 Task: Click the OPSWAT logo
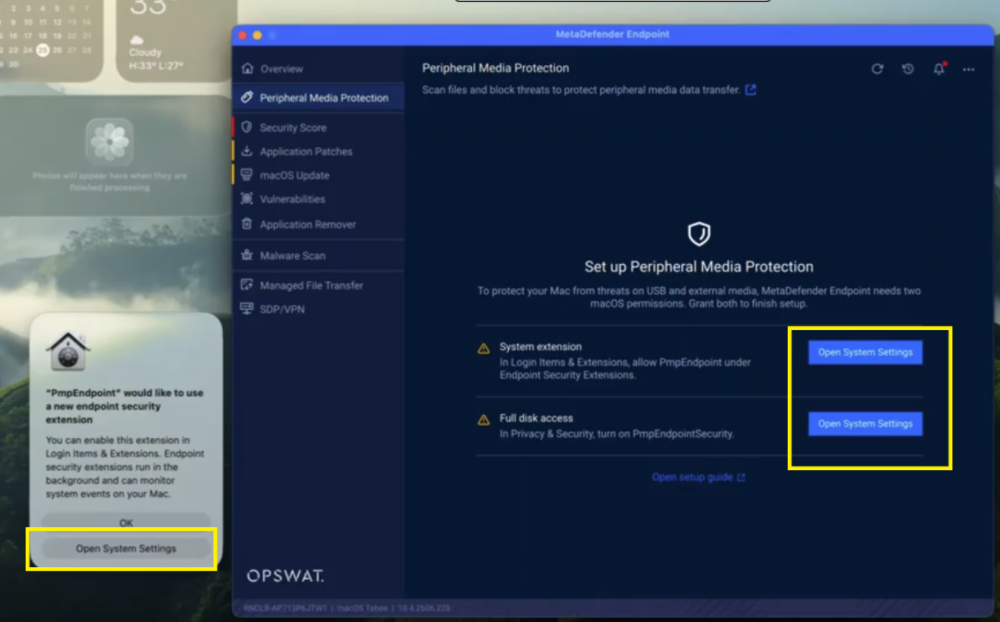coord(285,576)
